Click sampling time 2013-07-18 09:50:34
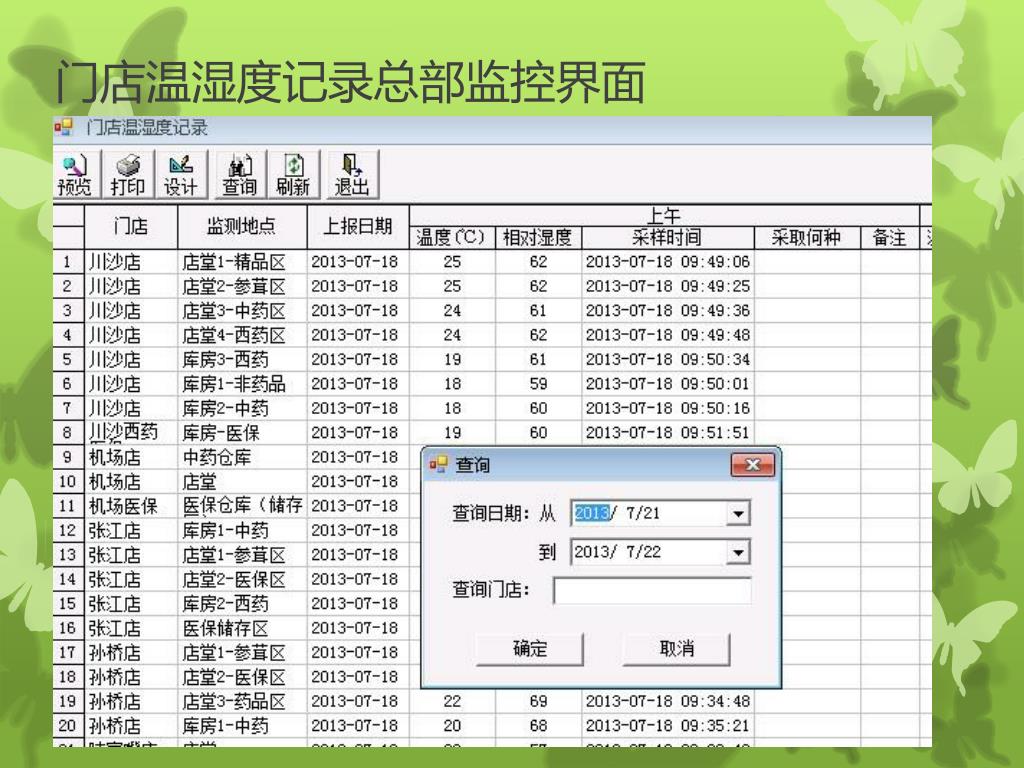Screen dimensions: 1024x768 tap(667, 359)
